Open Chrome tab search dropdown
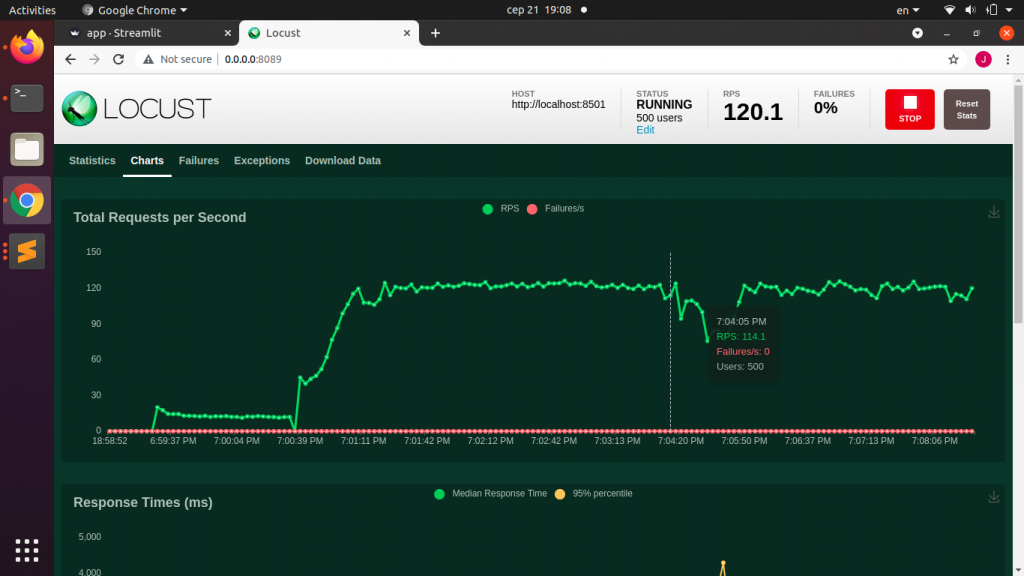The image size is (1024, 576). [x=917, y=33]
